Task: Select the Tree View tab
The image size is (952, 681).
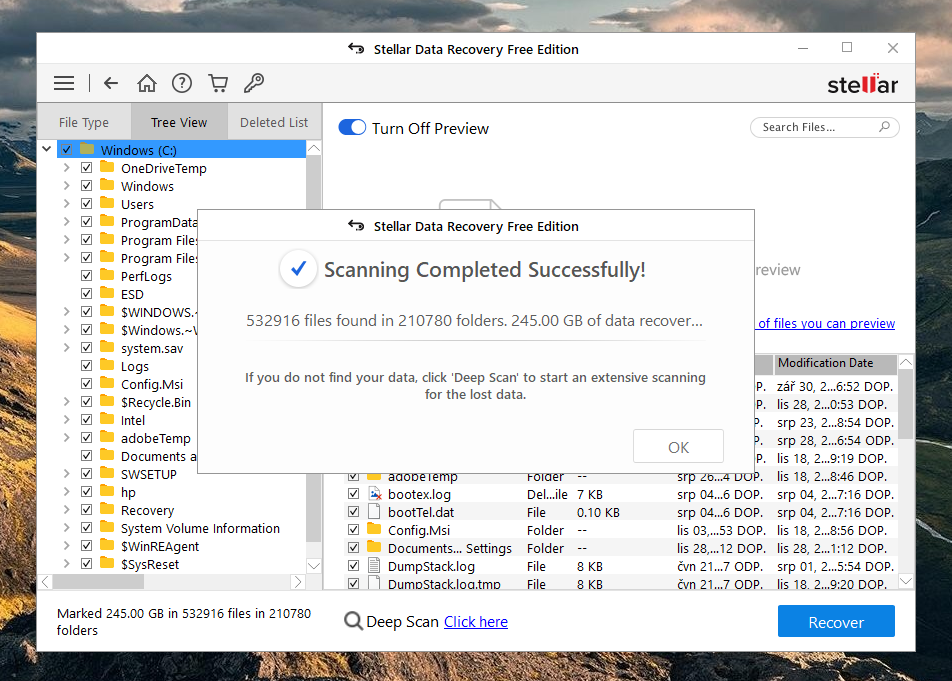Action: click(179, 122)
